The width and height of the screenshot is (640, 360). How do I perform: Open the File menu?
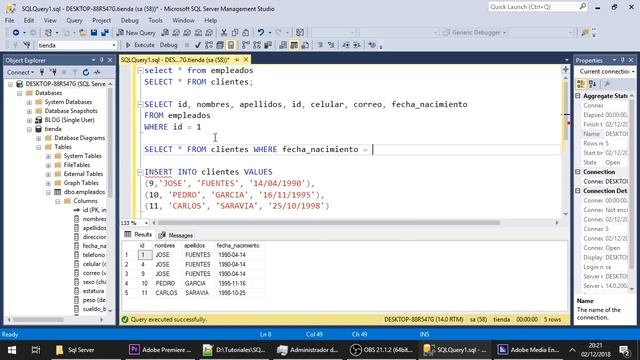click(x=9, y=20)
